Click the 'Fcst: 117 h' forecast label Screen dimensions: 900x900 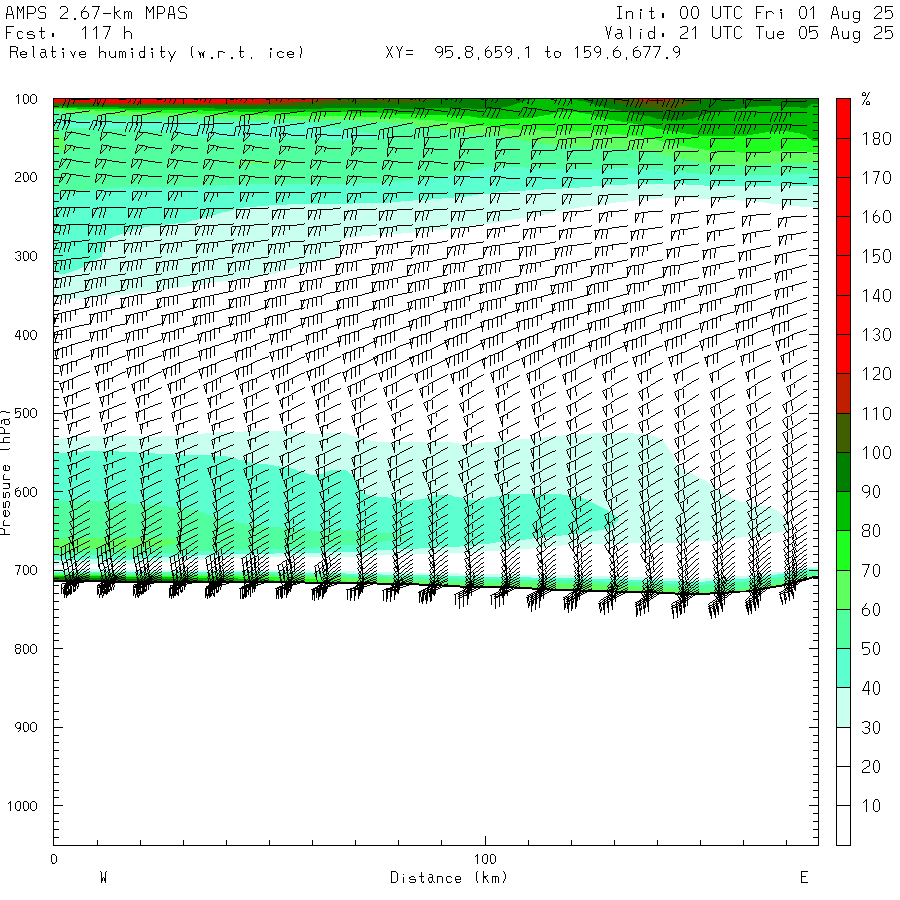point(69,33)
